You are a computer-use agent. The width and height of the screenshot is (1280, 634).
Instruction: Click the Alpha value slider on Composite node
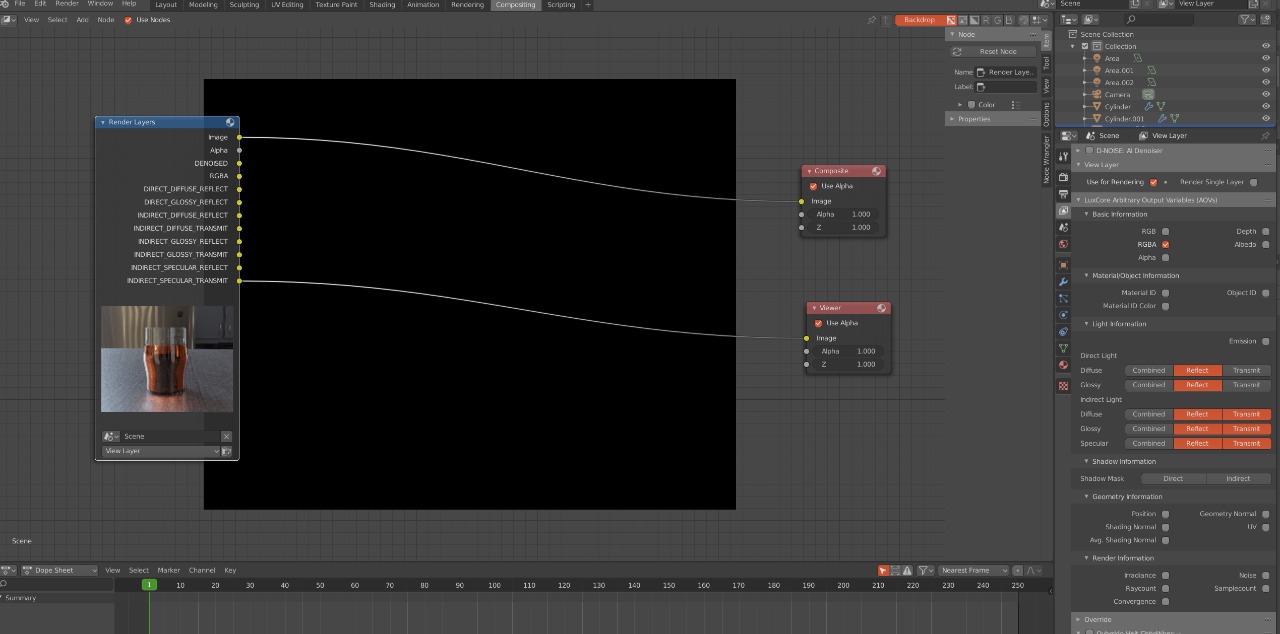pos(843,214)
